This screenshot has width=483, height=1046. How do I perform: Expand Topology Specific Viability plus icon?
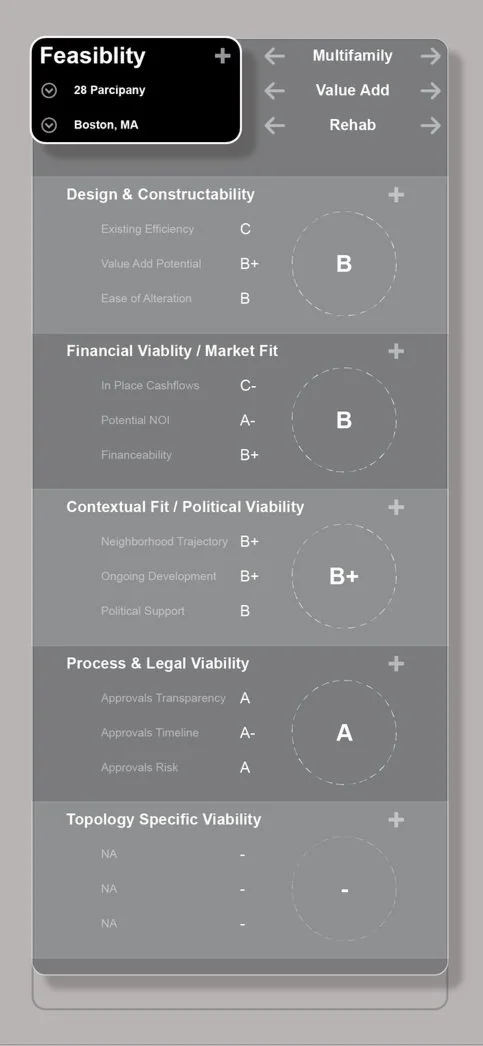click(396, 819)
